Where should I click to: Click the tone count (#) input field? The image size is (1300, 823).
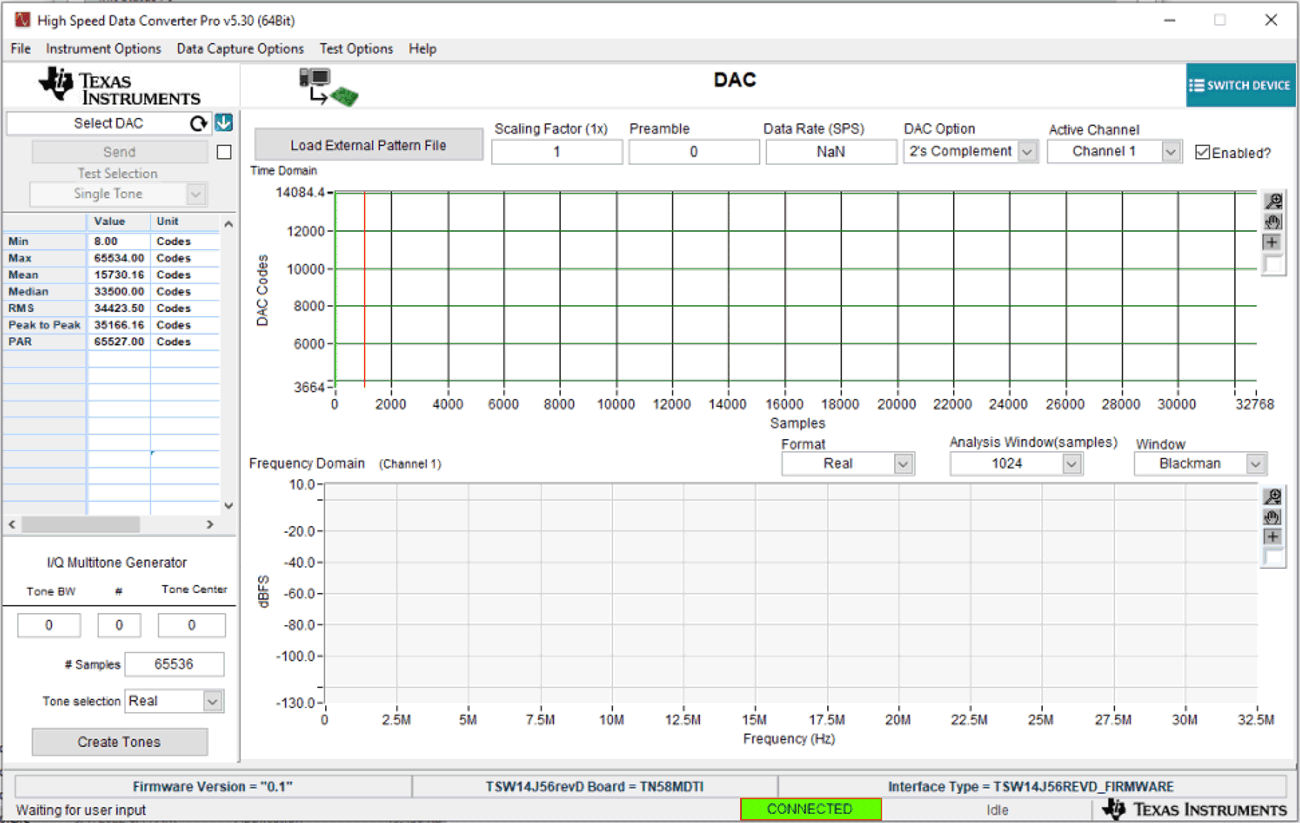coord(119,625)
